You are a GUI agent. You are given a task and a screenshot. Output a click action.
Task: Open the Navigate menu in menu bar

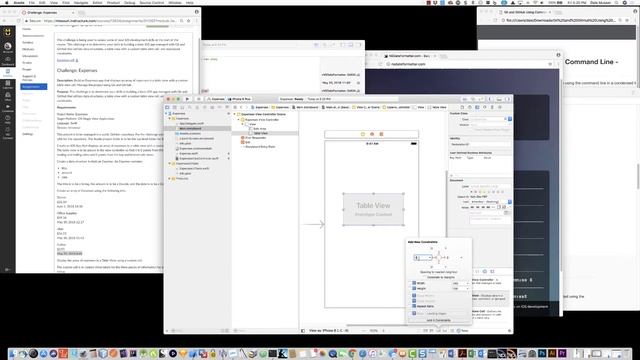tap(81, 2)
